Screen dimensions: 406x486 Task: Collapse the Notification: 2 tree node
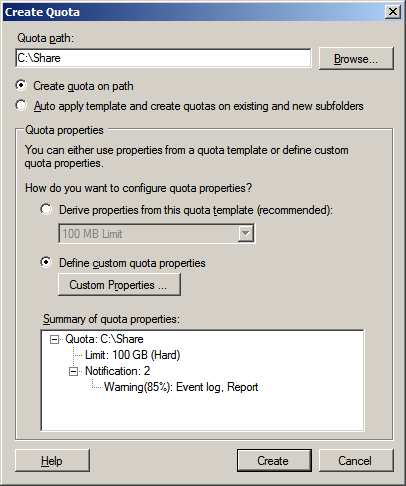click(x=73, y=371)
